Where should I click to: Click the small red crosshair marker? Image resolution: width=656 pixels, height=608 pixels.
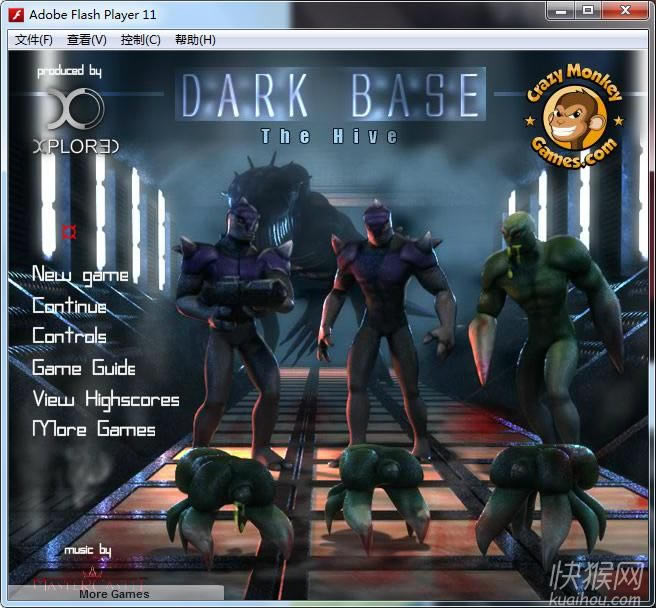tap(69, 232)
